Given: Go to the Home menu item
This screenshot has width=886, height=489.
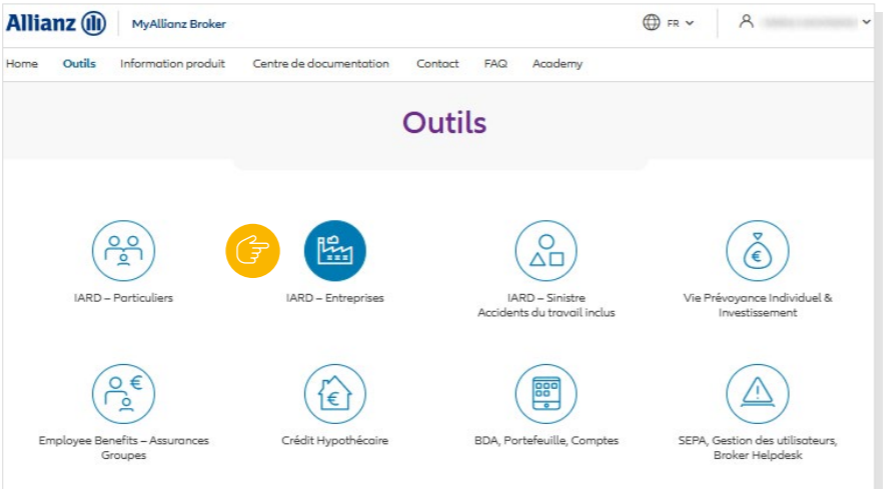Looking at the screenshot, I should [x=22, y=64].
